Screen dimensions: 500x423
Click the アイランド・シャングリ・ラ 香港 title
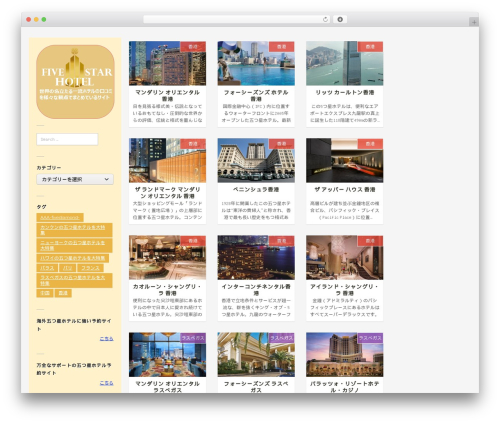(345, 290)
